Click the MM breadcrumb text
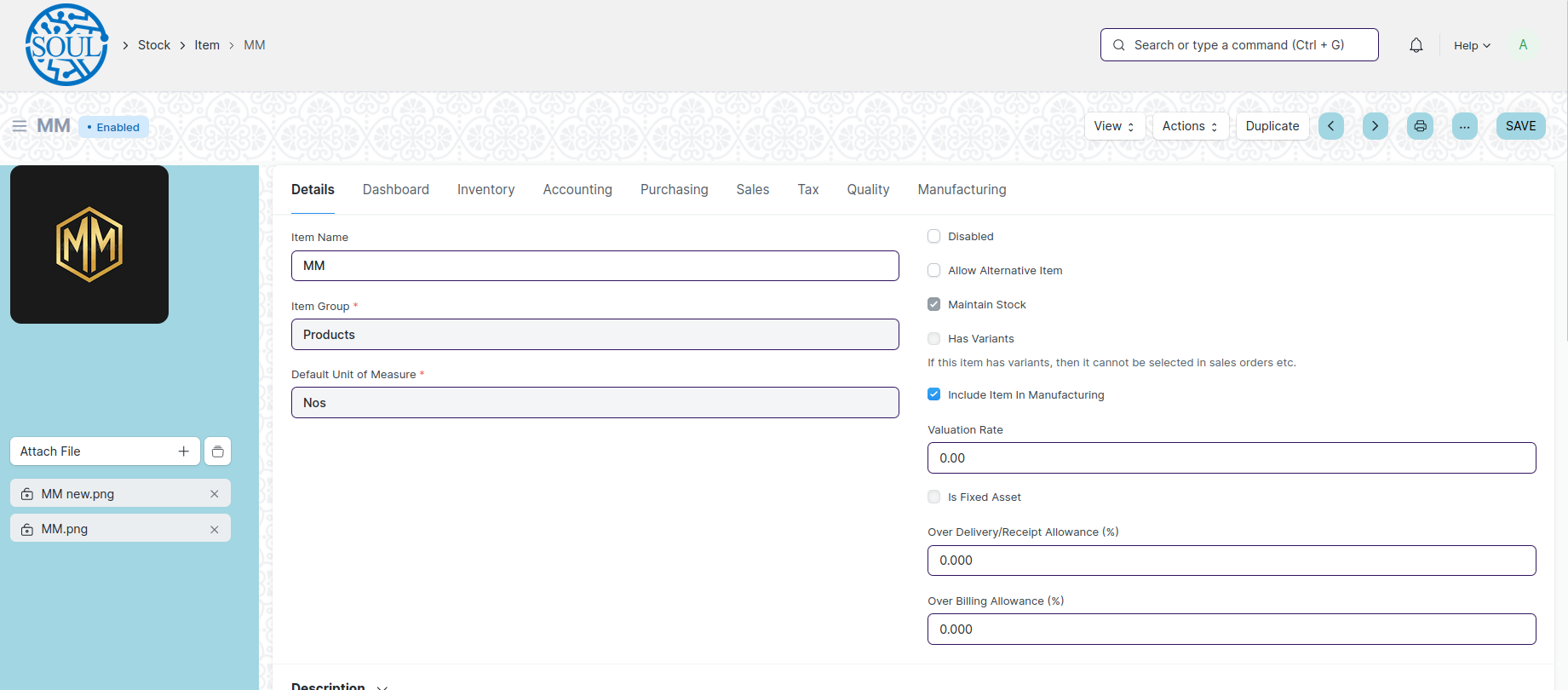Viewport: 1568px width, 690px height. (255, 45)
